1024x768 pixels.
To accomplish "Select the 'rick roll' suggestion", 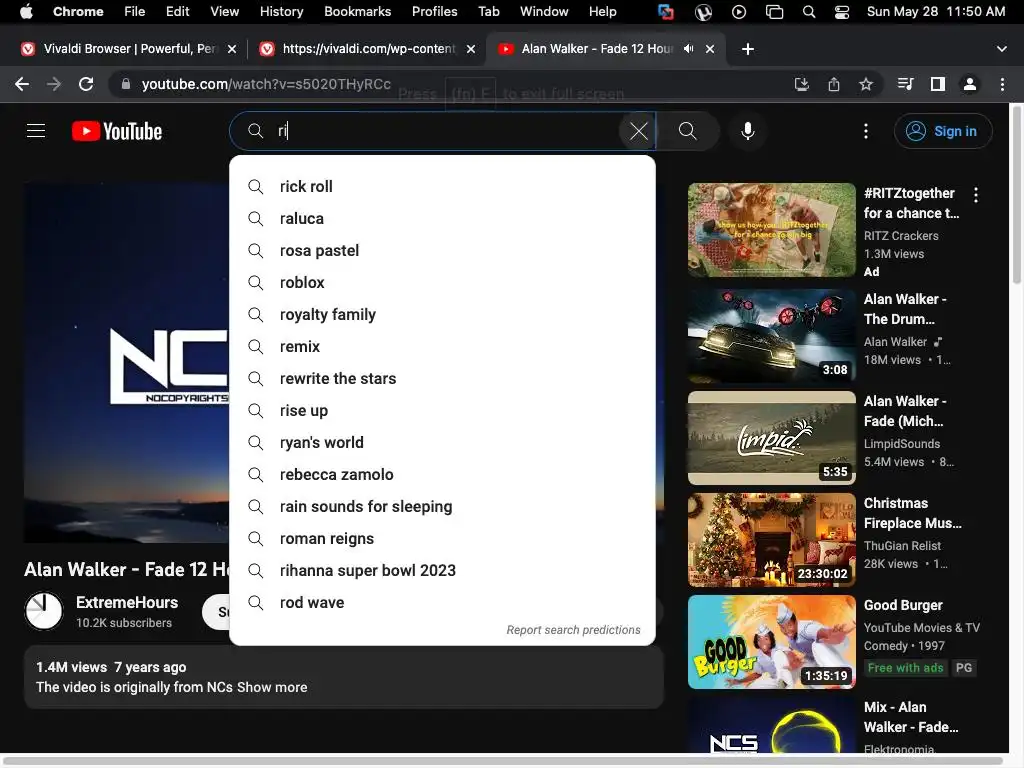I will tap(442, 187).
